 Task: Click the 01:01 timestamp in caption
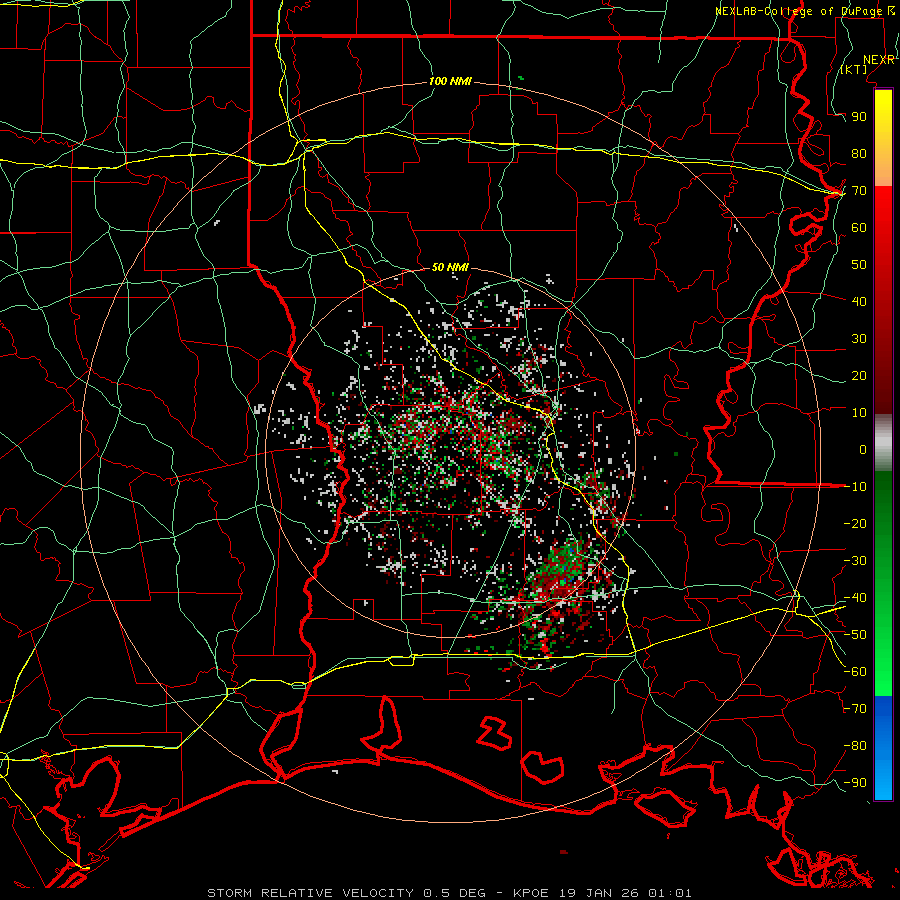pos(669,893)
